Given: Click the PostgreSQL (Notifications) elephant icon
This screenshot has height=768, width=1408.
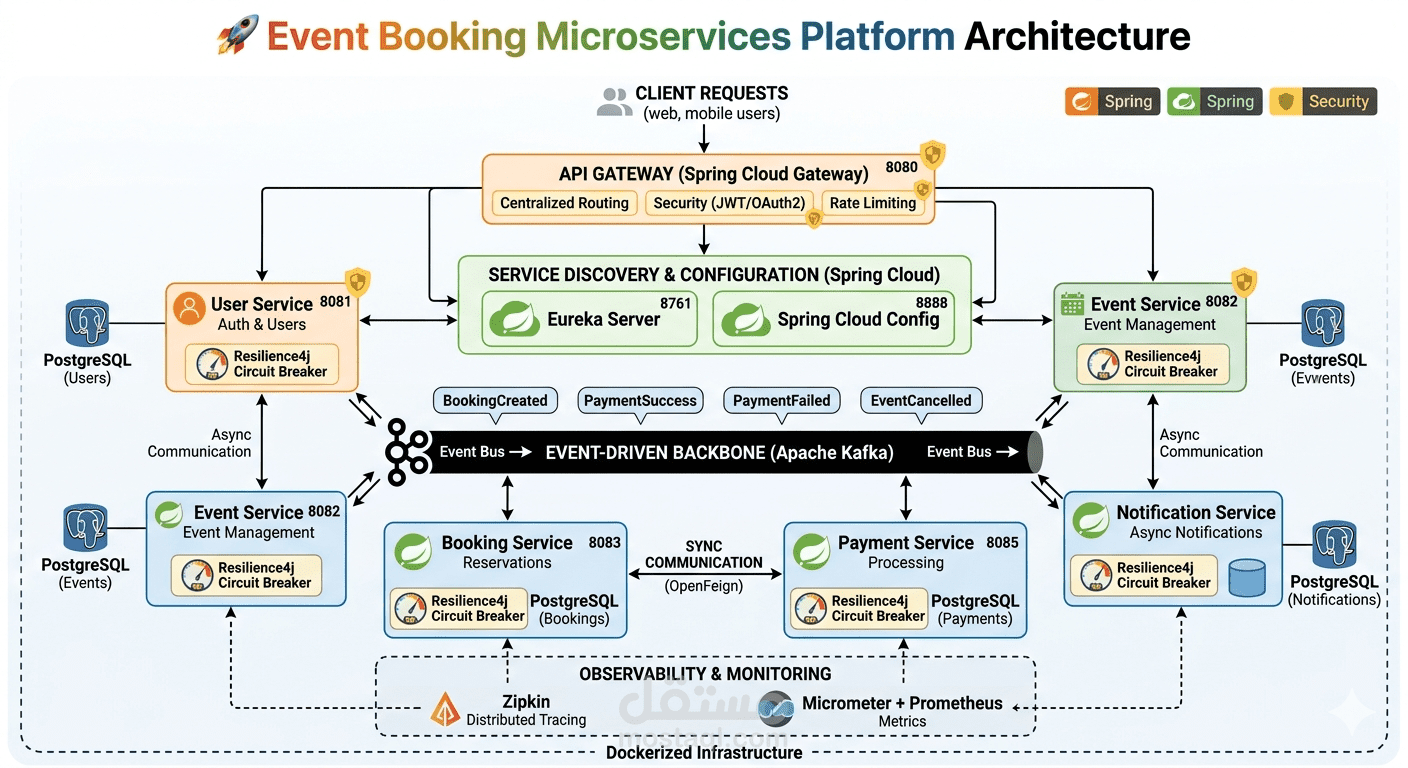Looking at the screenshot, I should (x=1334, y=545).
